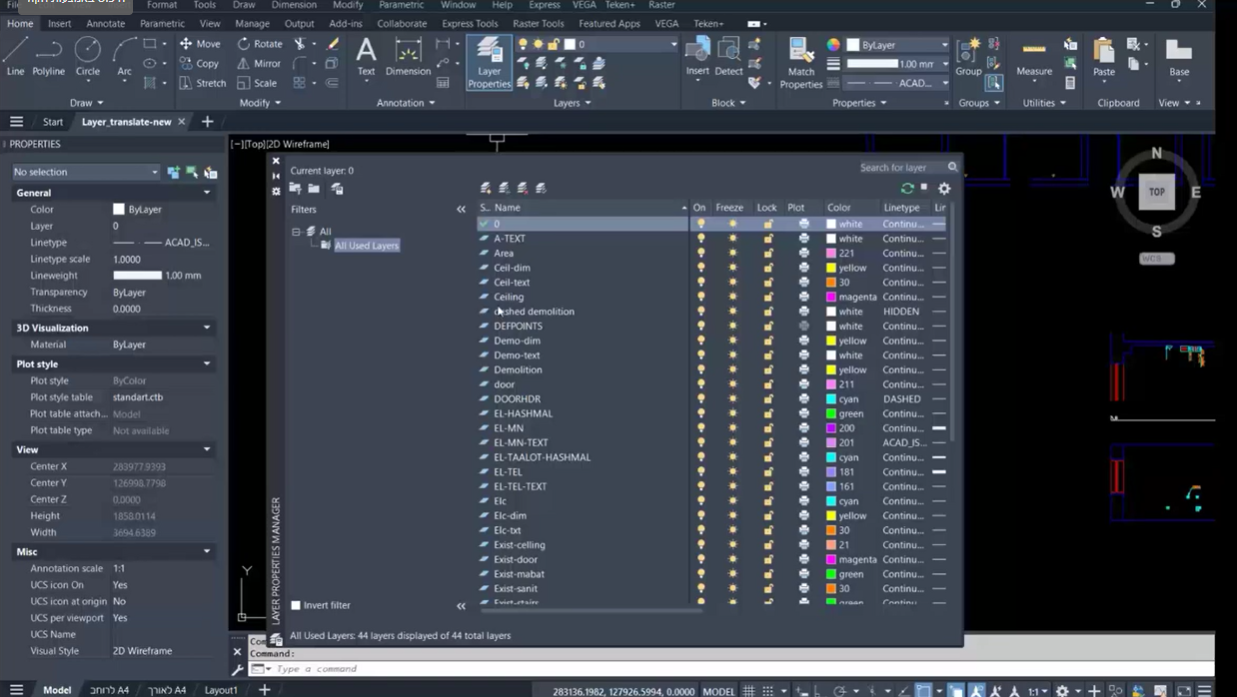Collapse the layer filter tree with the top double-arrow
The image size is (1237, 697).
[x=461, y=209]
